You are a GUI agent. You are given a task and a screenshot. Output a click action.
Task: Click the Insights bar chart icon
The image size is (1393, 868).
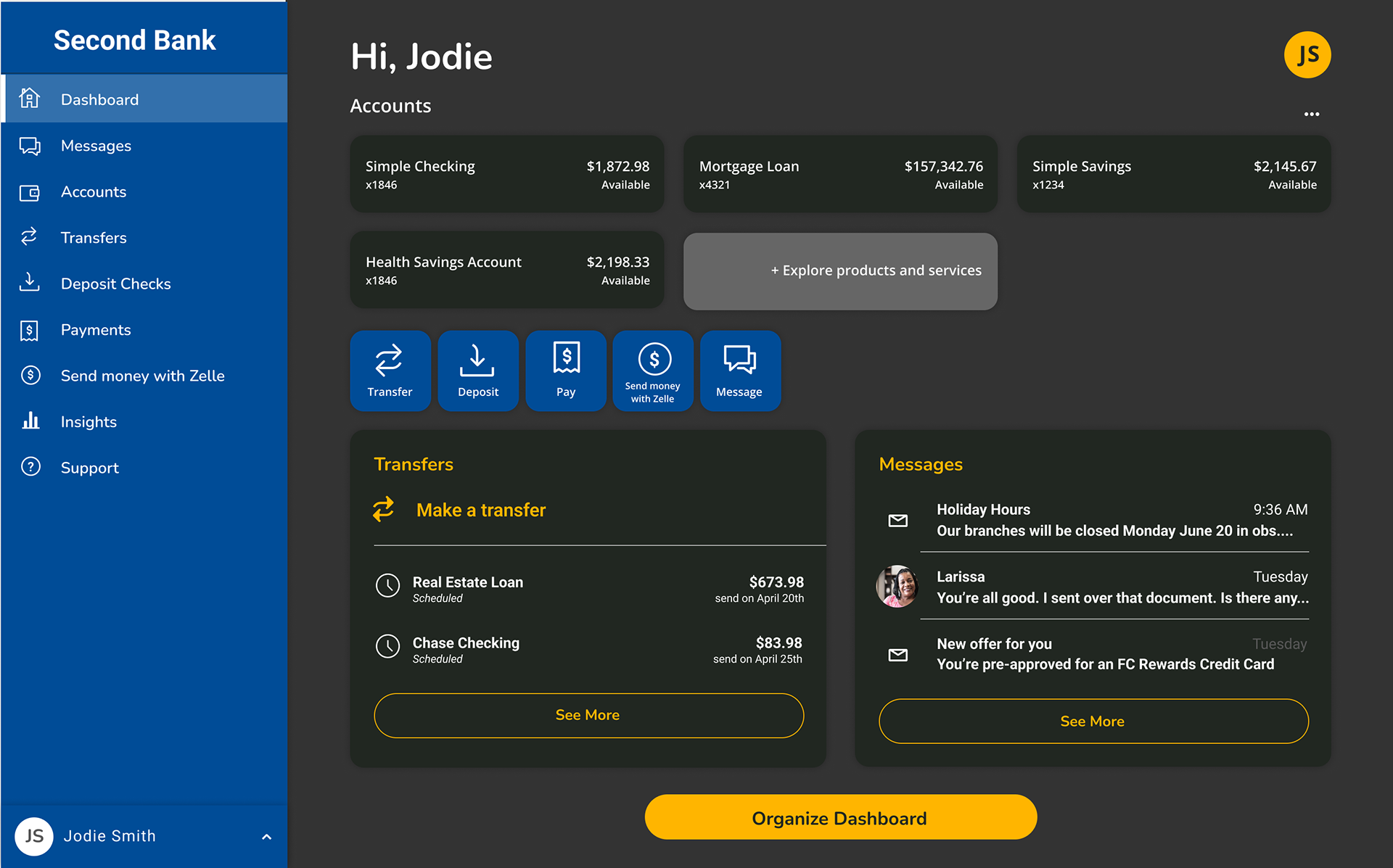(30, 421)
